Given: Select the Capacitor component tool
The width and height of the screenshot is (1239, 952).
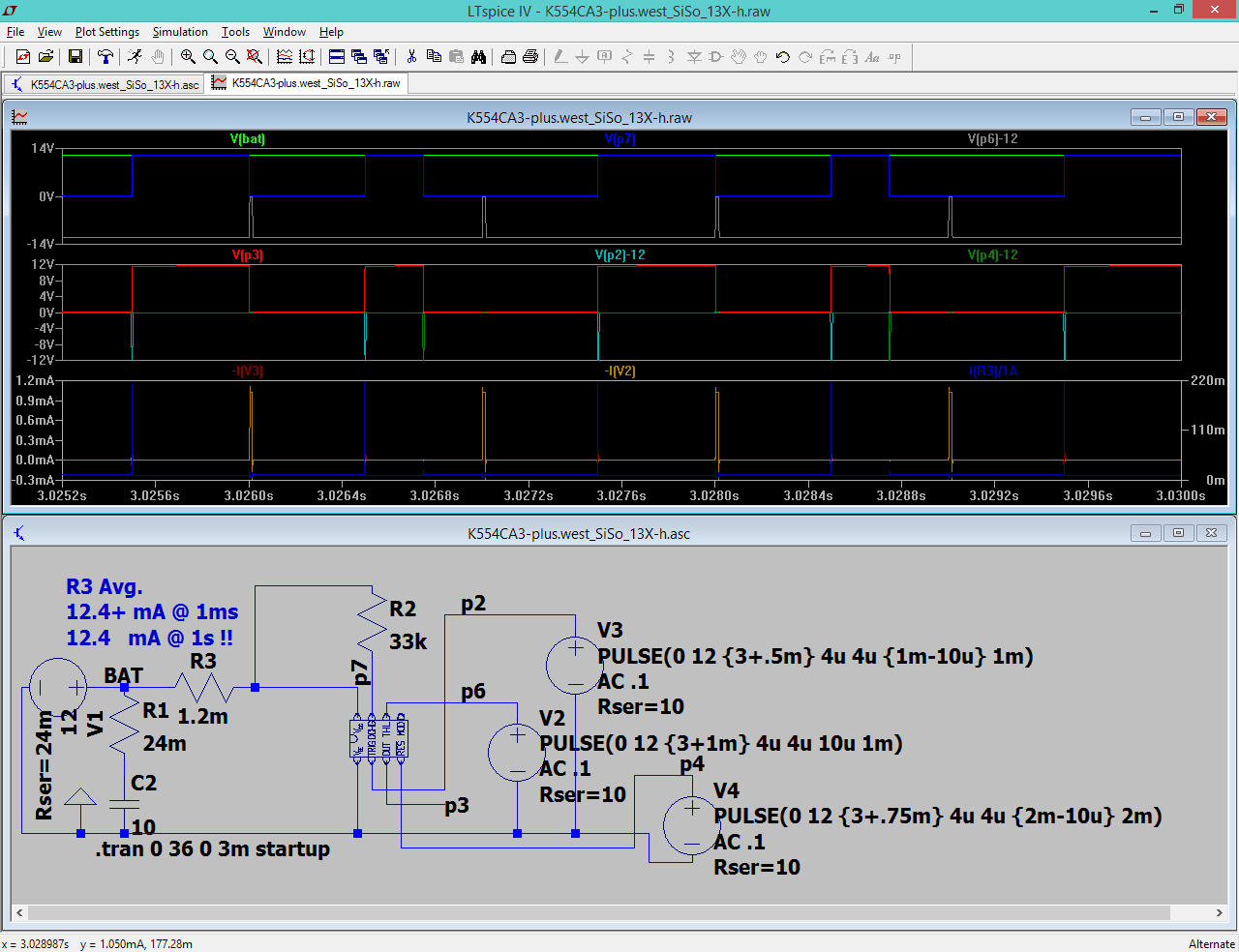Looking at the screenshot, I should pos(650,57).
